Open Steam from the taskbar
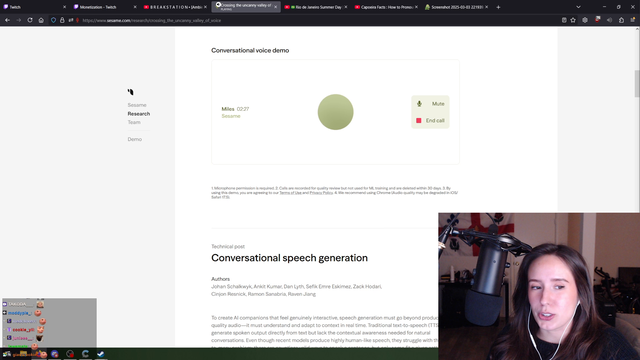Viewport: 640px width, 360px height. pyautogui.click(x=100, y=354)
